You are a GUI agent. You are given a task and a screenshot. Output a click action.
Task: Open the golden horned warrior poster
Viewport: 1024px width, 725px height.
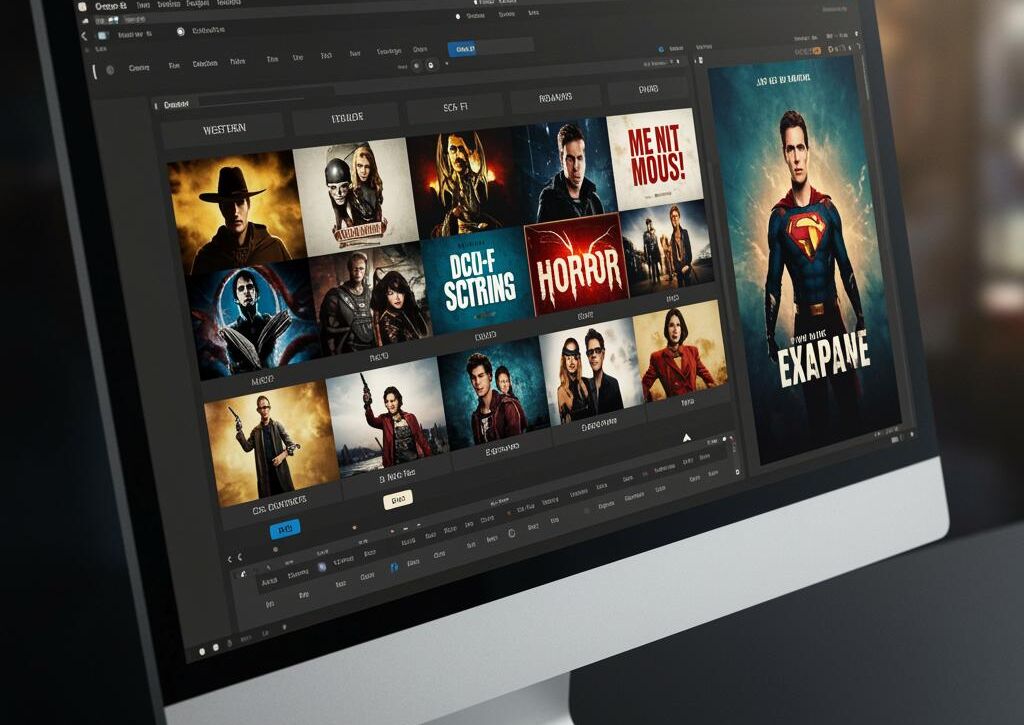tap(466, 183)
